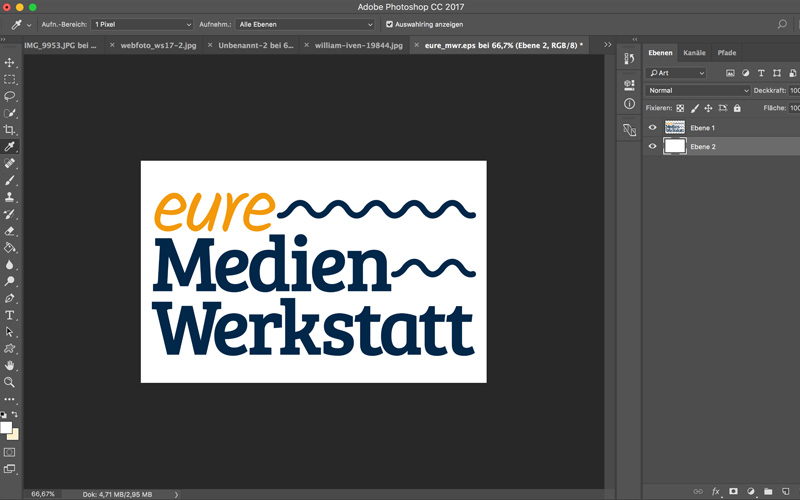Open the tool preset picker arrow

(x=29, y=24)
